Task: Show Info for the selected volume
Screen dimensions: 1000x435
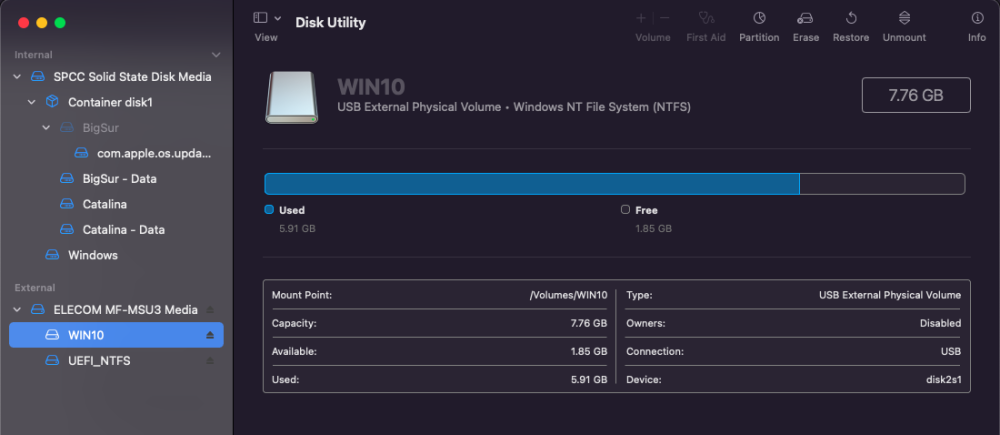Action: [x=976, y=18]
